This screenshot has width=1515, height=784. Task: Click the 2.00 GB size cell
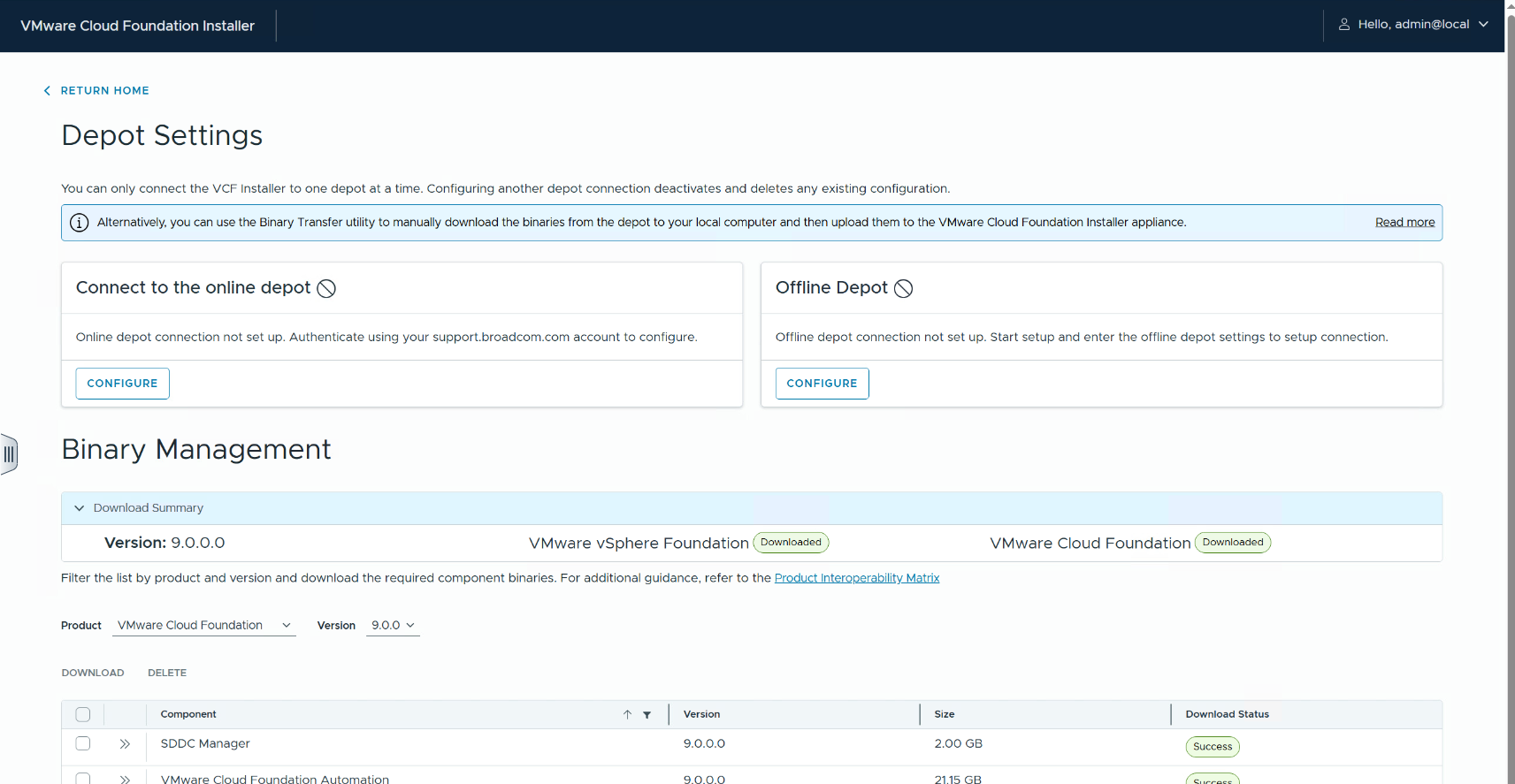958,744
